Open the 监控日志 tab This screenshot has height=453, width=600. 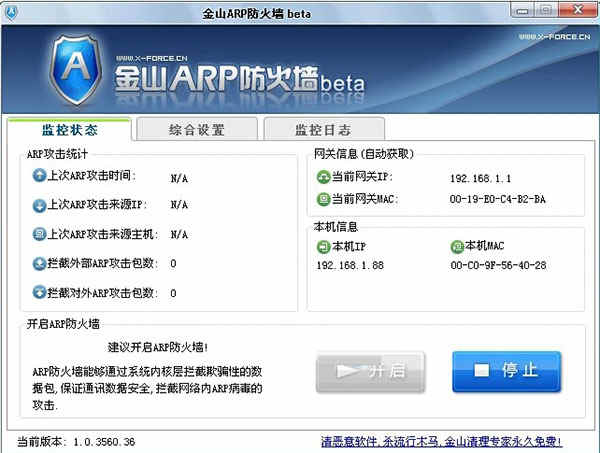[324, 130]
